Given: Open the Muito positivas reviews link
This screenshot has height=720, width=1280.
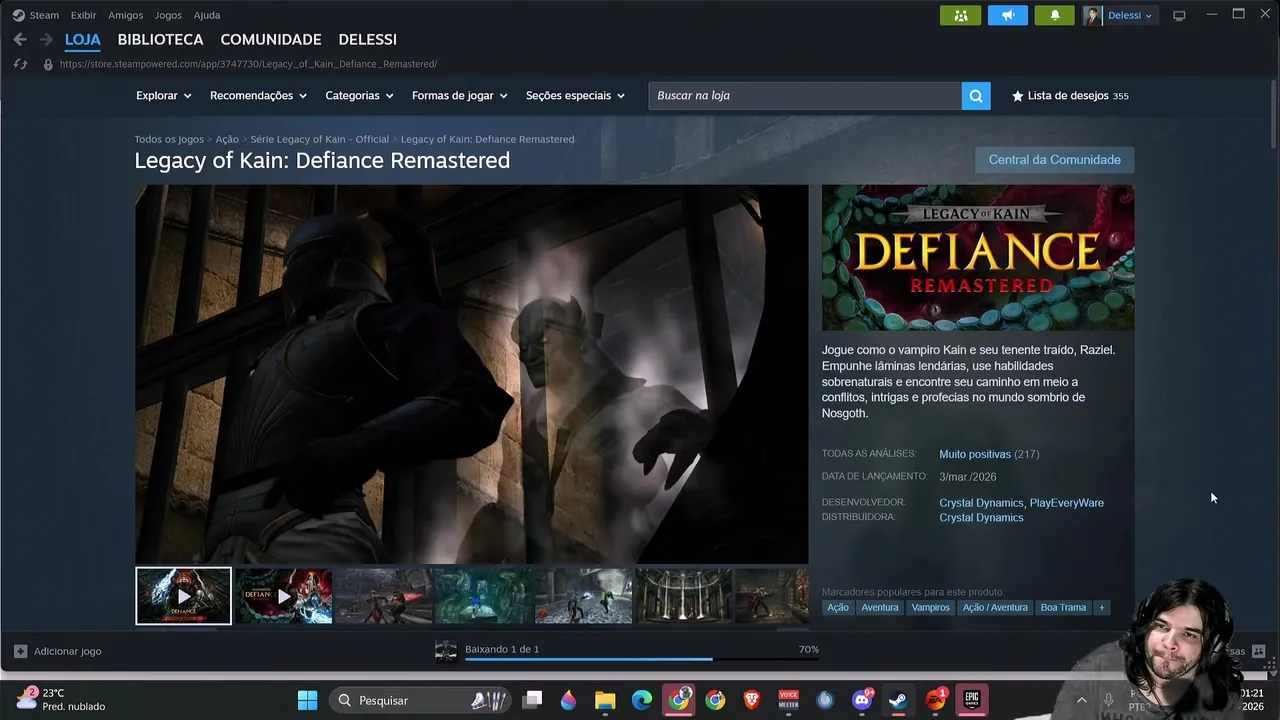Looking at the screenshot, I should click(975, 454).
